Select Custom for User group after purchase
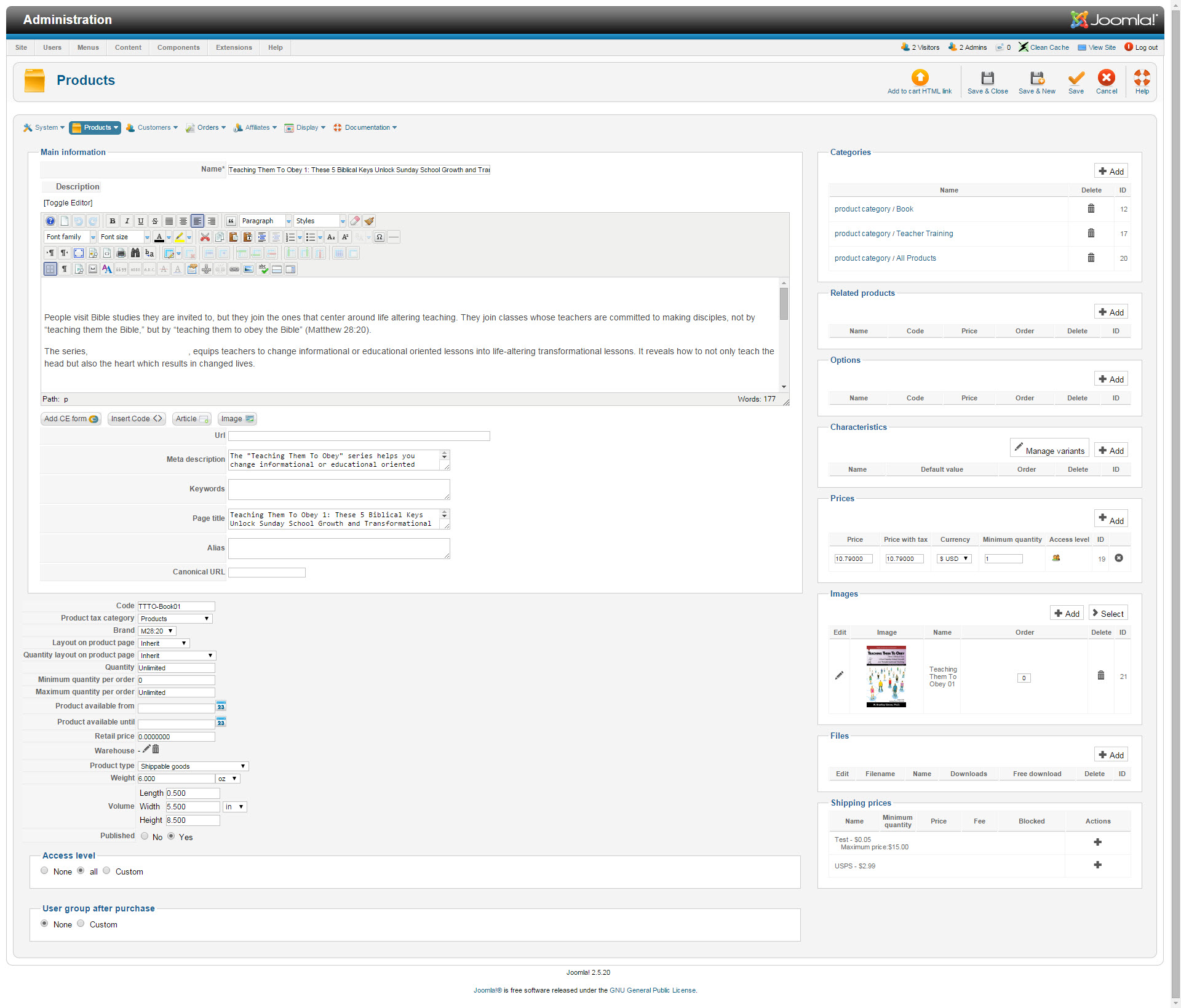The height and width of the screenshot is (1008, 1181). pos(81,924)
